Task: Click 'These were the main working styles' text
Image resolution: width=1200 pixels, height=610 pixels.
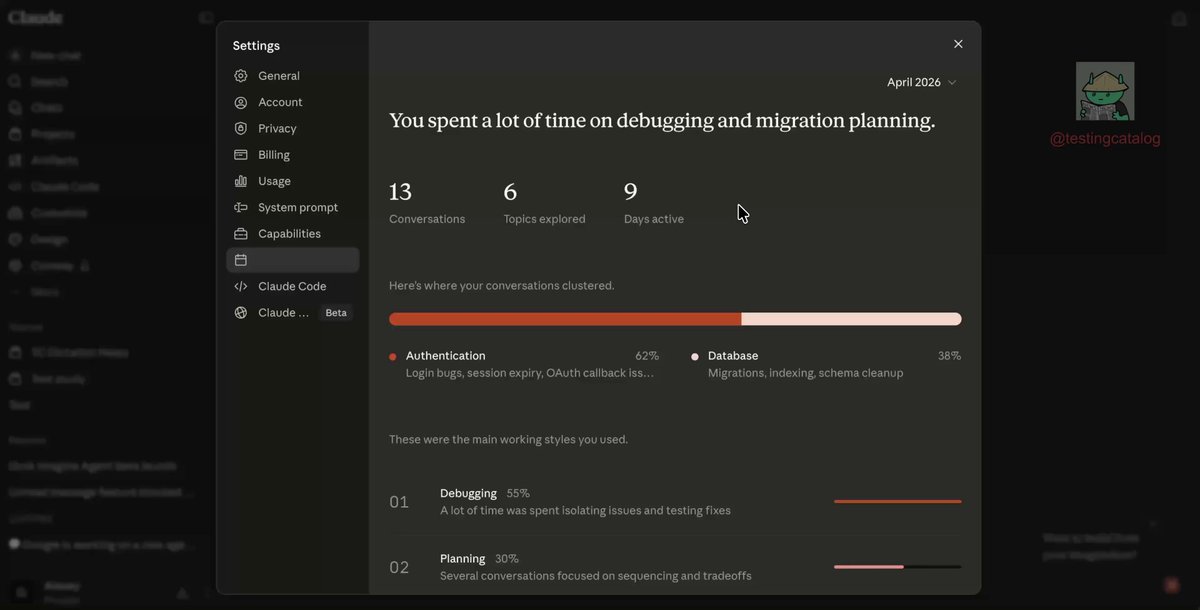Action: pyautogui.click(x=509, y=439)
